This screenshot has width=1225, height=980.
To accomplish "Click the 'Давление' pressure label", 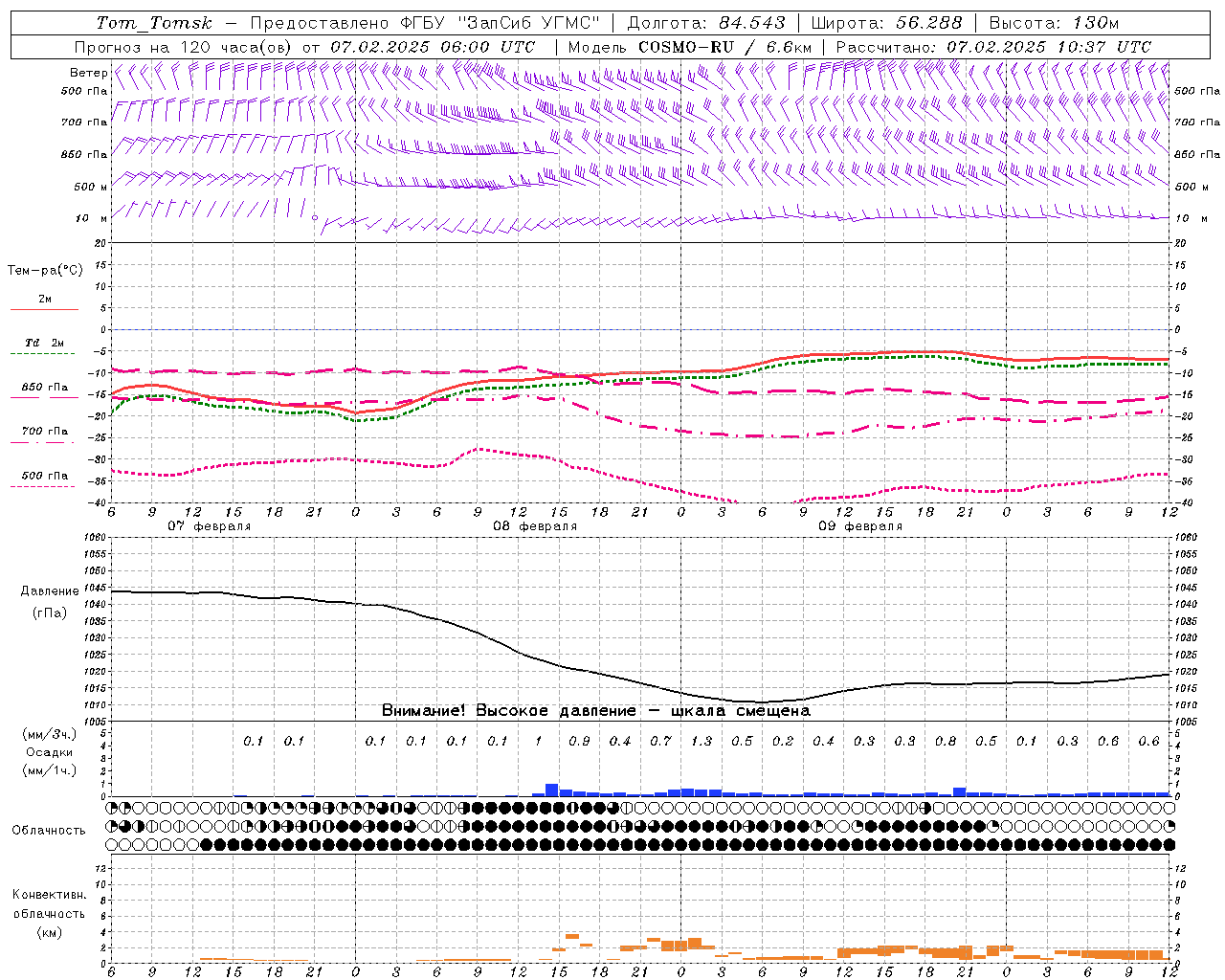I will (50, 591).
